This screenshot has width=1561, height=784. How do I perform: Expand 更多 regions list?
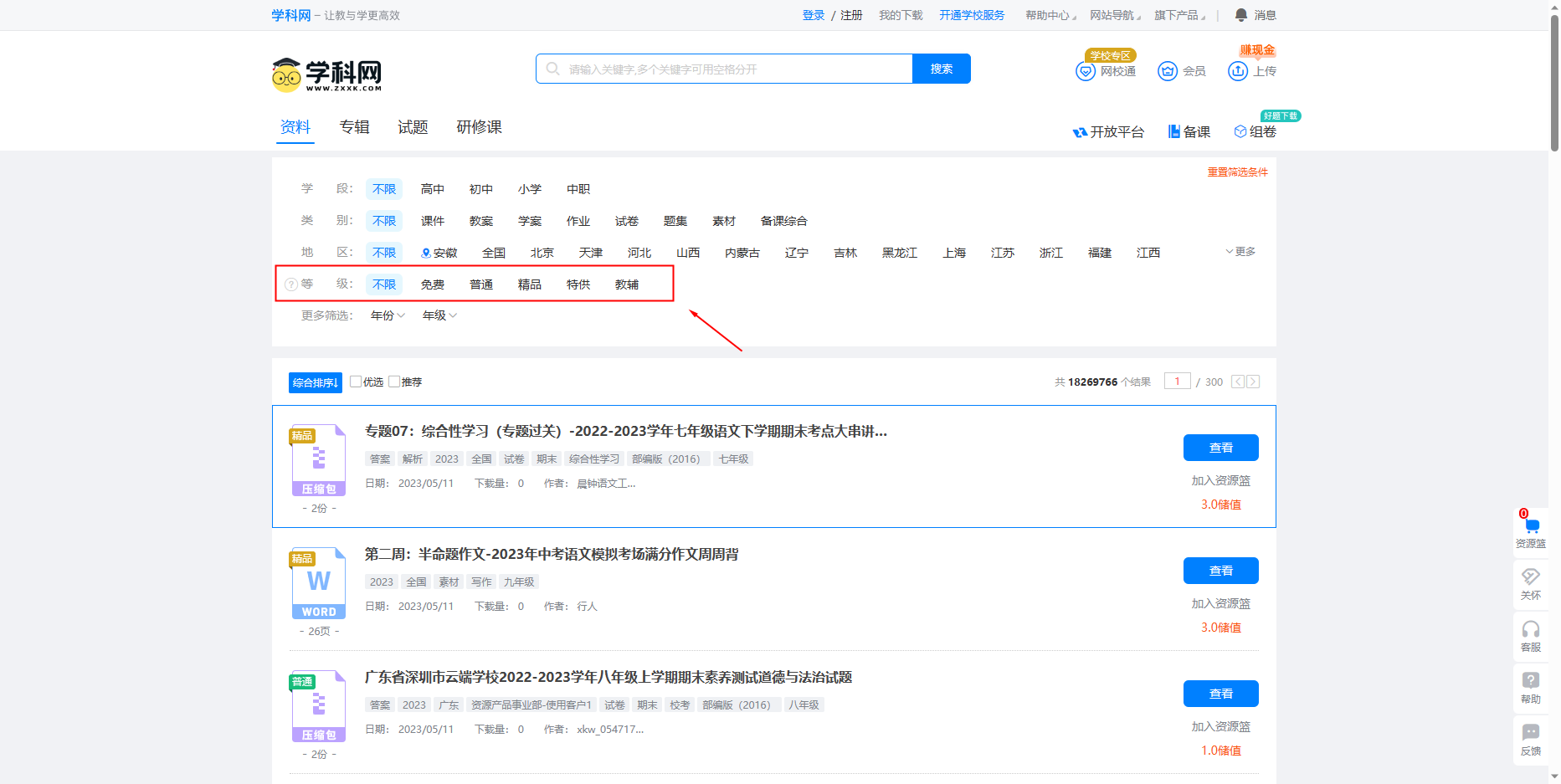coord(1240,251)
